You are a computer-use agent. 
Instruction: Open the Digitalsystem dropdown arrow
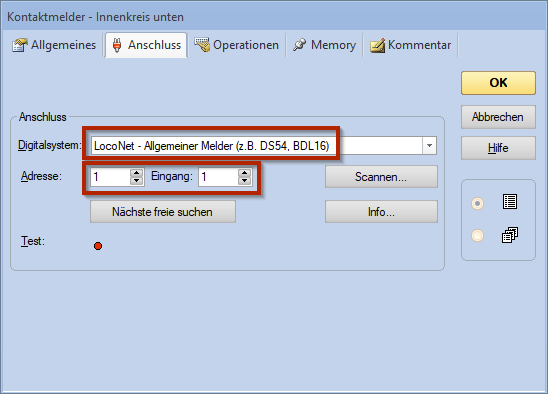pyautogui.click(x=430, y=145)
